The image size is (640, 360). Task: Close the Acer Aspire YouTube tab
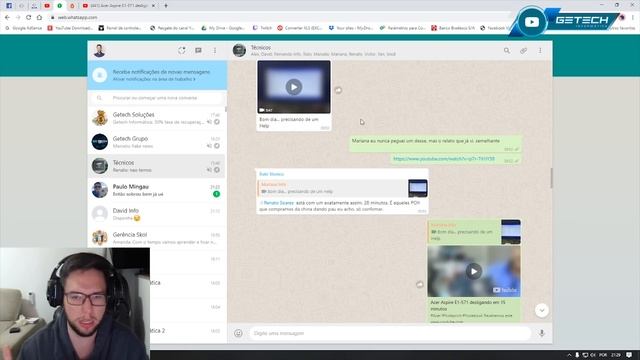(153, 6)
